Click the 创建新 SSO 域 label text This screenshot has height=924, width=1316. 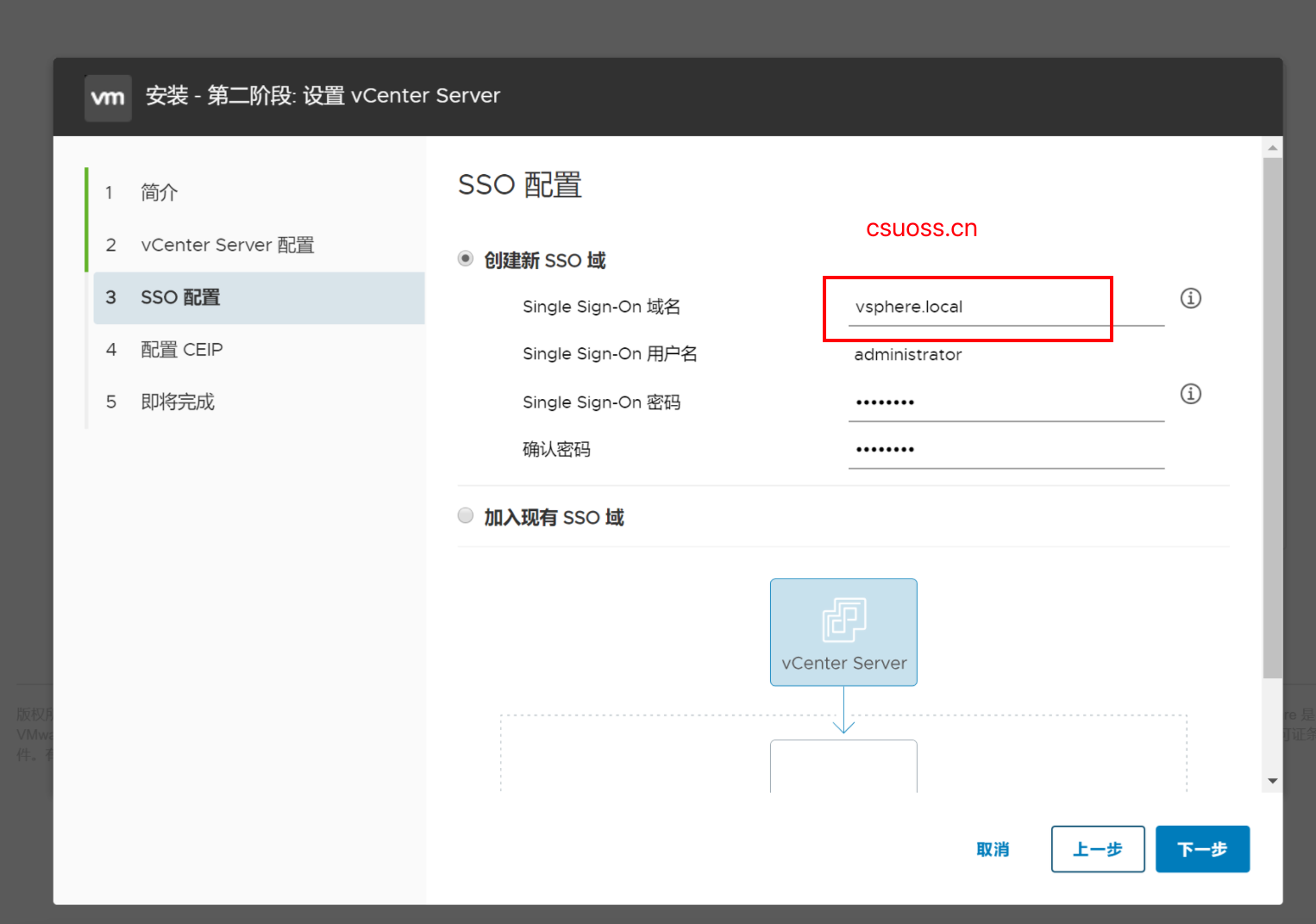(545, 260)
